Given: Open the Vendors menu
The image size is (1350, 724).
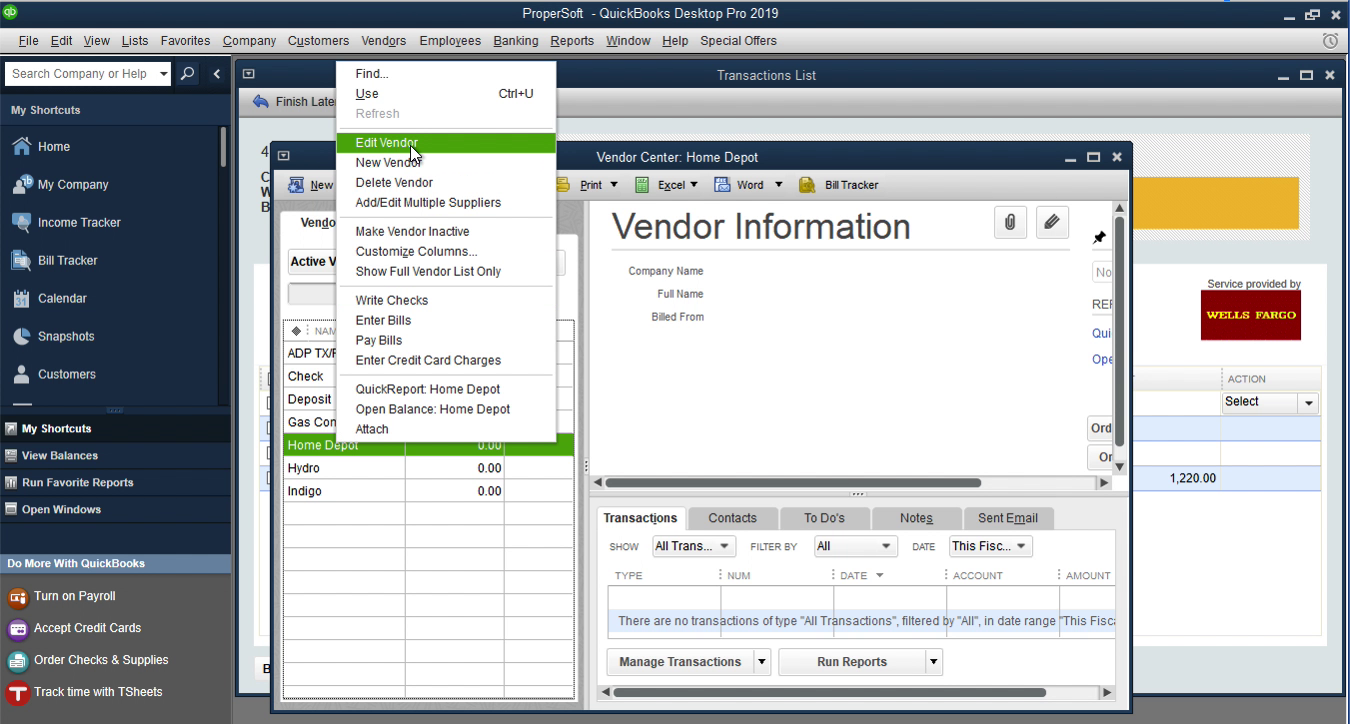Looking at the screenshot, I should (x=384, y=41).
